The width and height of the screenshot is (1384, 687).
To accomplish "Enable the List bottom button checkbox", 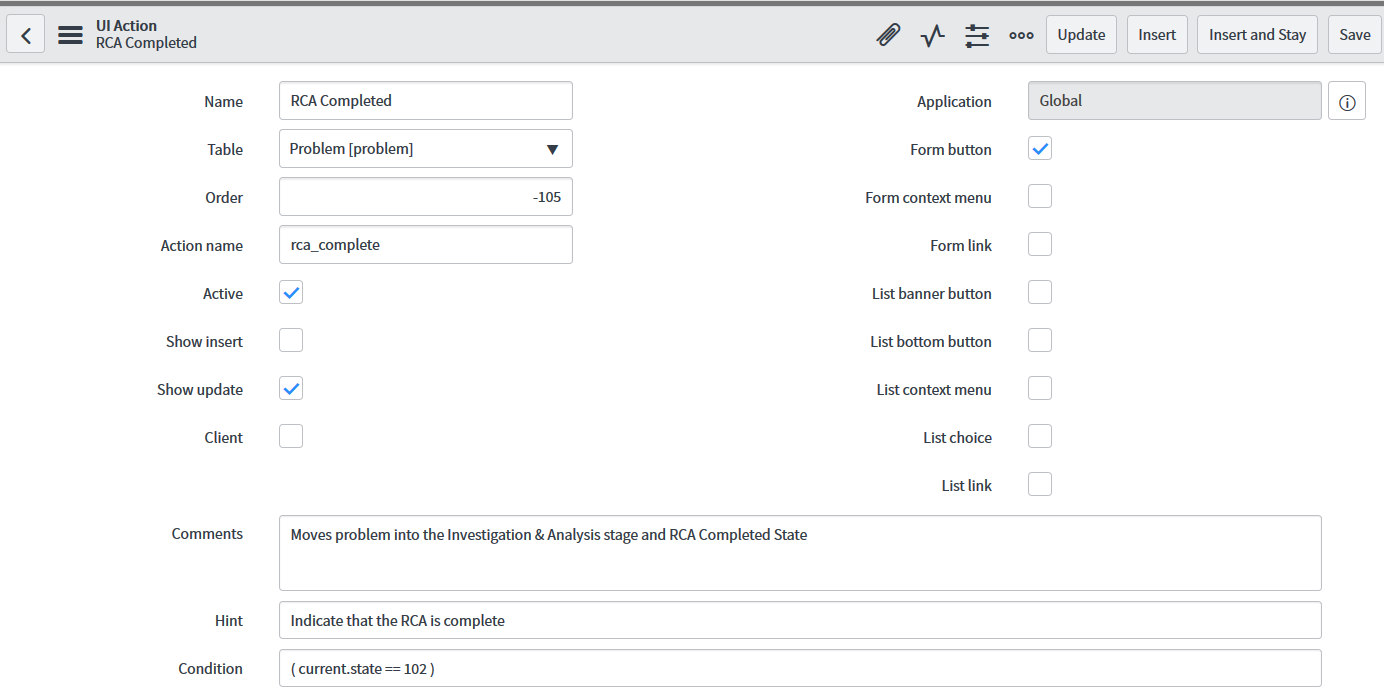I will [x=1040, y=341].
